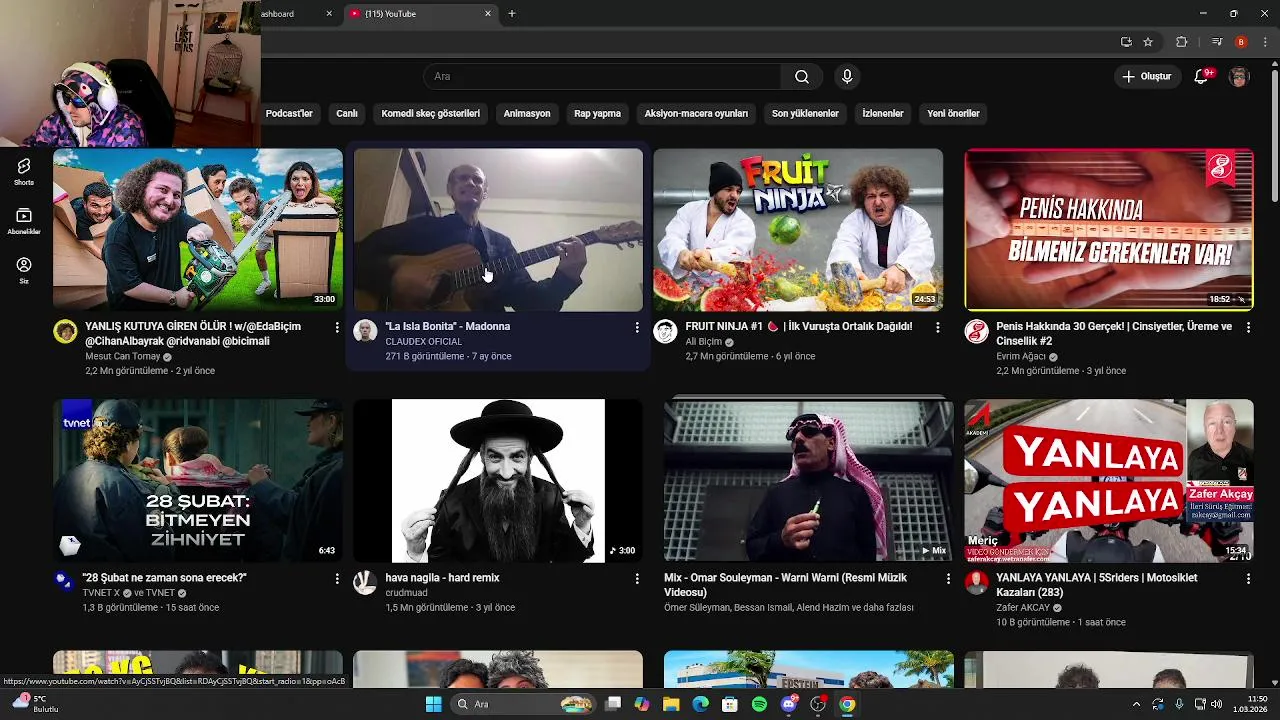
Task: Open Windows Start menu
Action: click(x=433, y=704)
